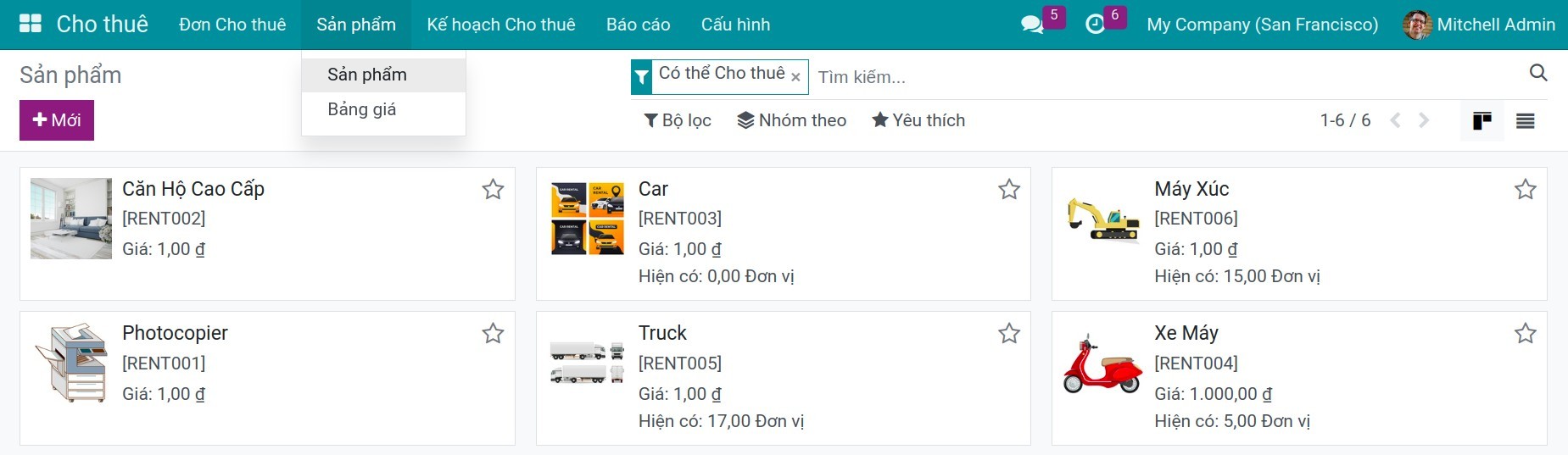Image resolution: width=1568 pixels, height=455 pixels.
Task: Expand the Bộ lọc filter dropdown
Action: click(x=678, y=120)
